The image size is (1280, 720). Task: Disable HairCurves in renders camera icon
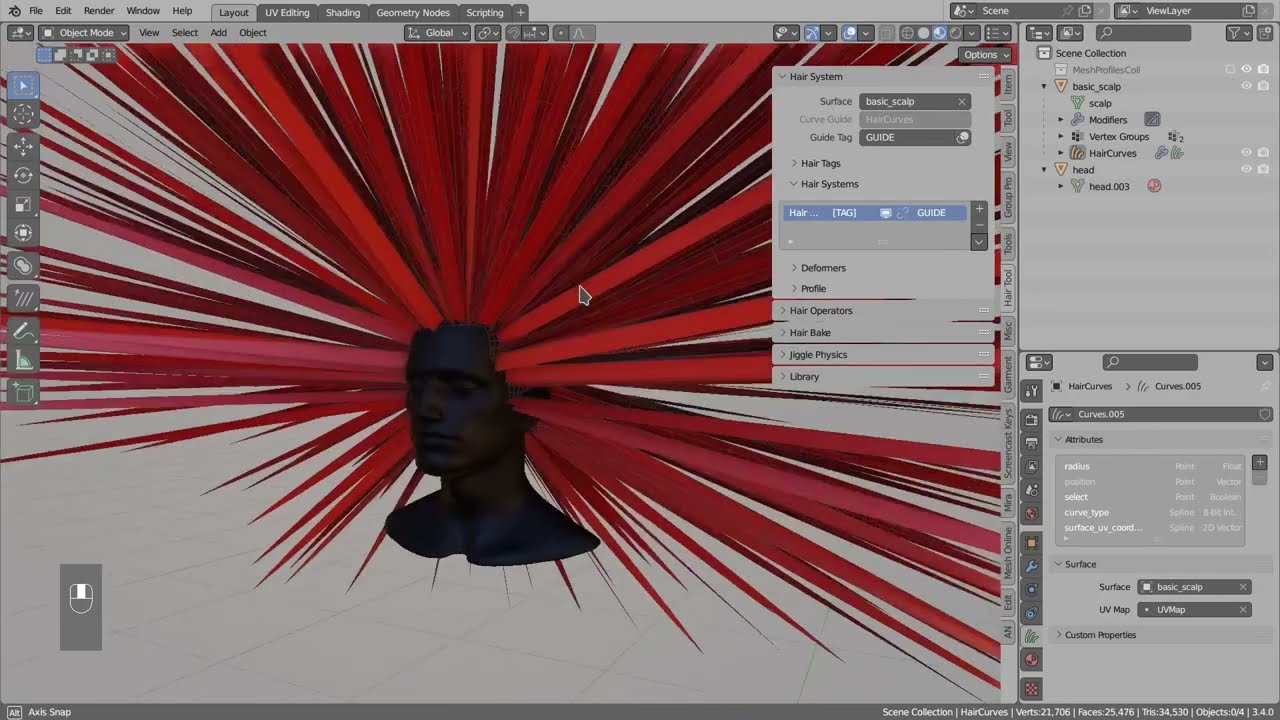click(x=1262, y=153)
